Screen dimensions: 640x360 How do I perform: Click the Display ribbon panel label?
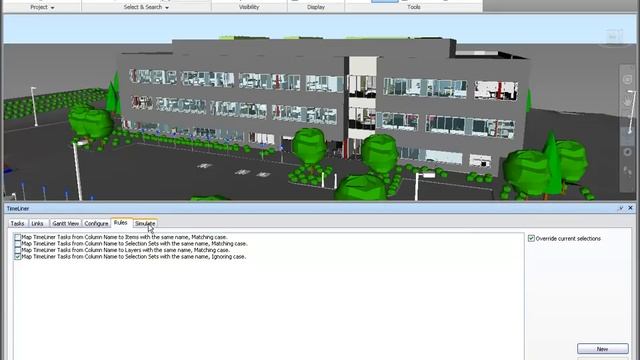click(x=316, y=7)
